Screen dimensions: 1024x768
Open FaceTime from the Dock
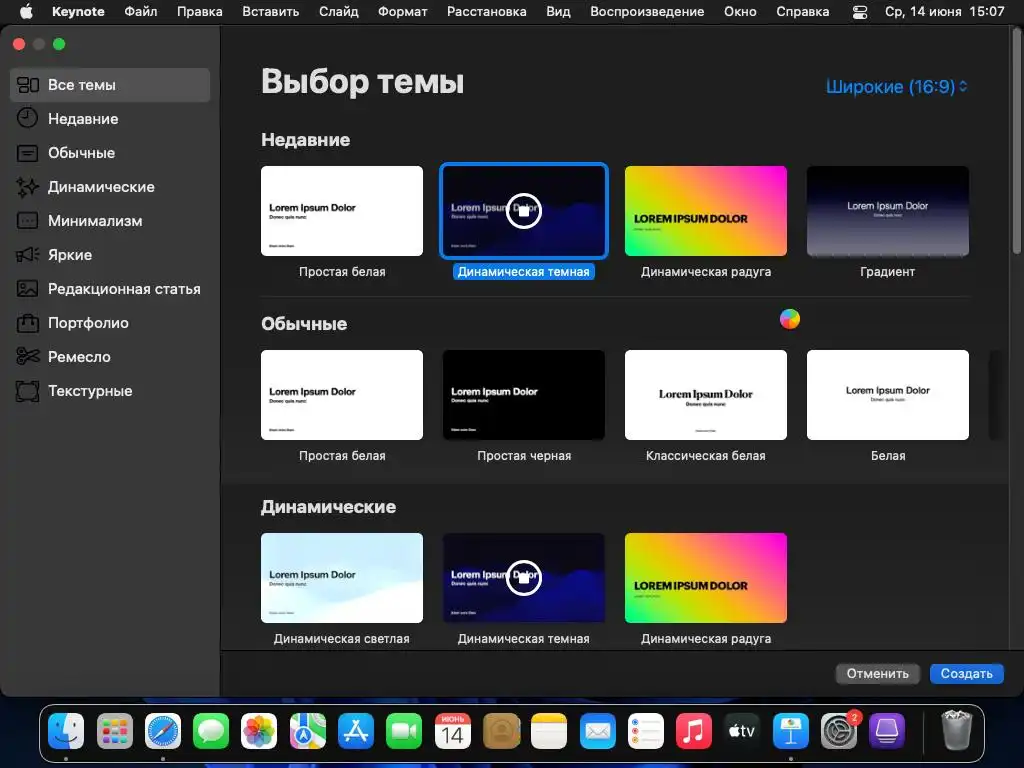click(x=404, y=730)
